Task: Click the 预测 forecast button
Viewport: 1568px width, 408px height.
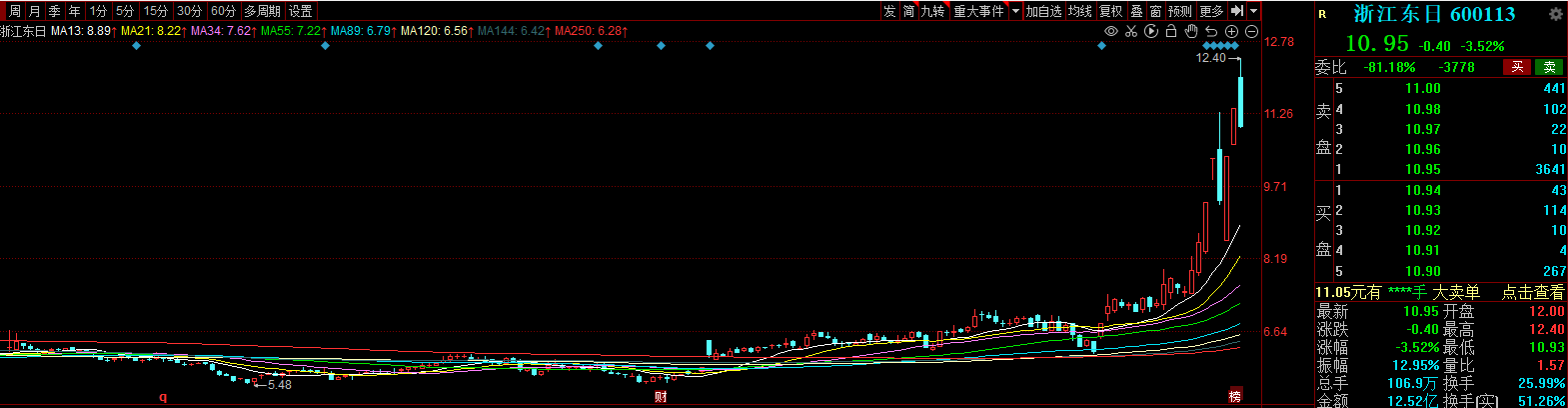Action: tap(1180, 10)
